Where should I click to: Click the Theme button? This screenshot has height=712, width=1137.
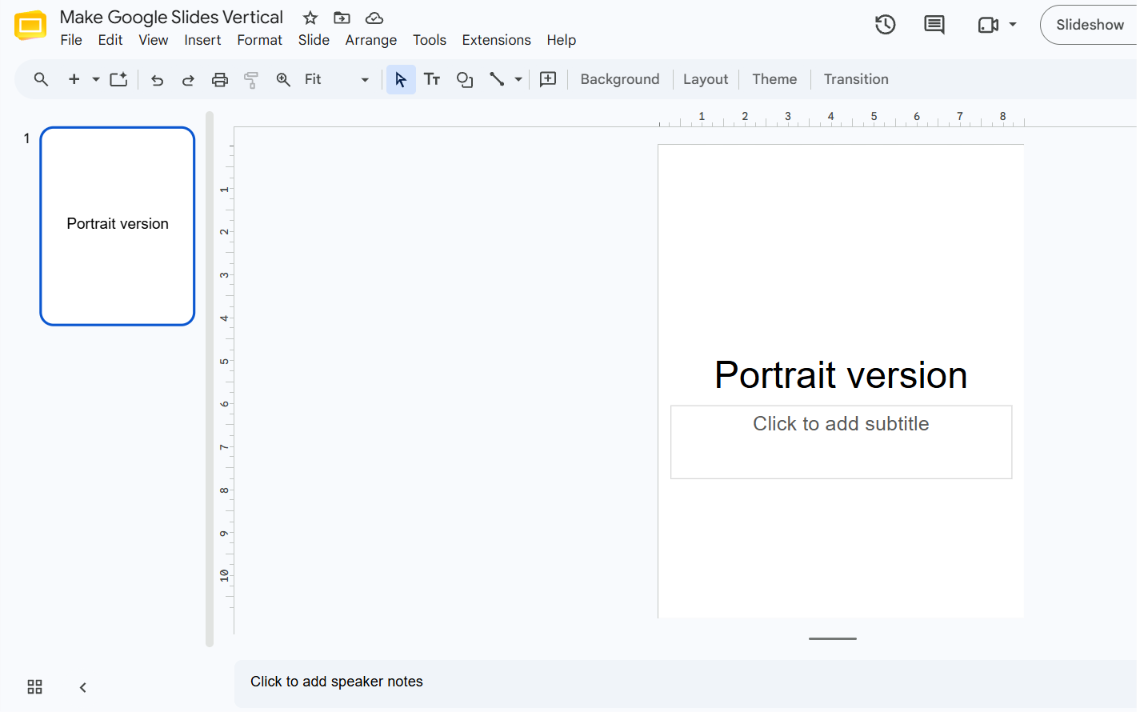pyautogui.click(x=774, y=79)
